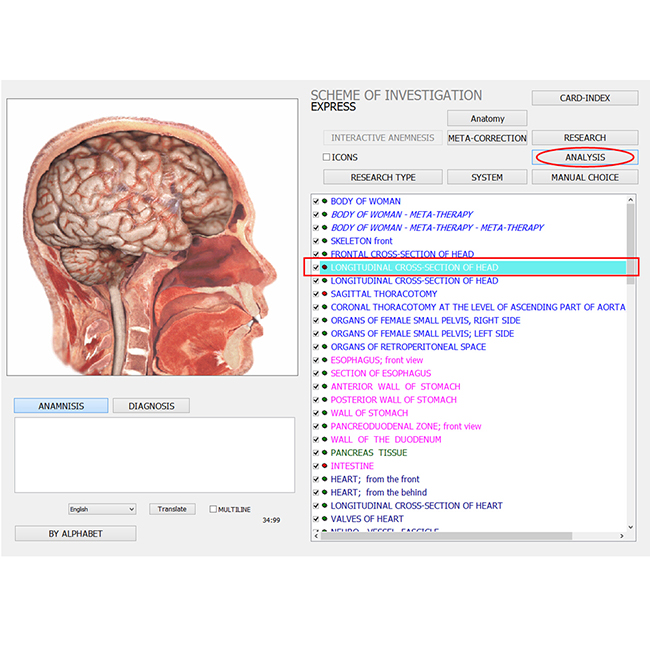Viewport: 650px width, 650px height.
Task: Click the green dot beside VALVES OF HEART
Action: (325, 519)
